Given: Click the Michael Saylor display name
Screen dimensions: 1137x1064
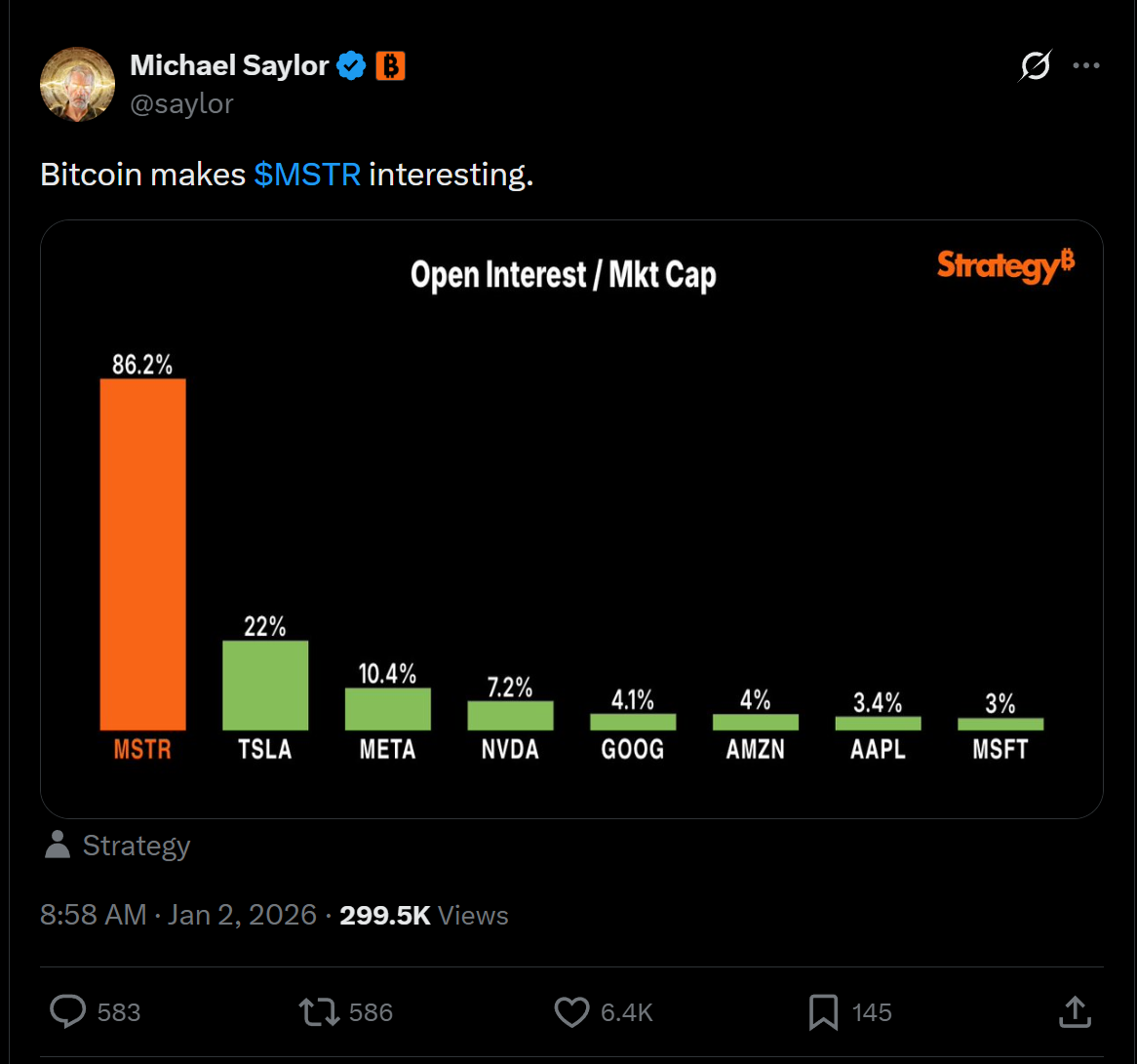Looking at the screenshot, I should tap(229, 66).
